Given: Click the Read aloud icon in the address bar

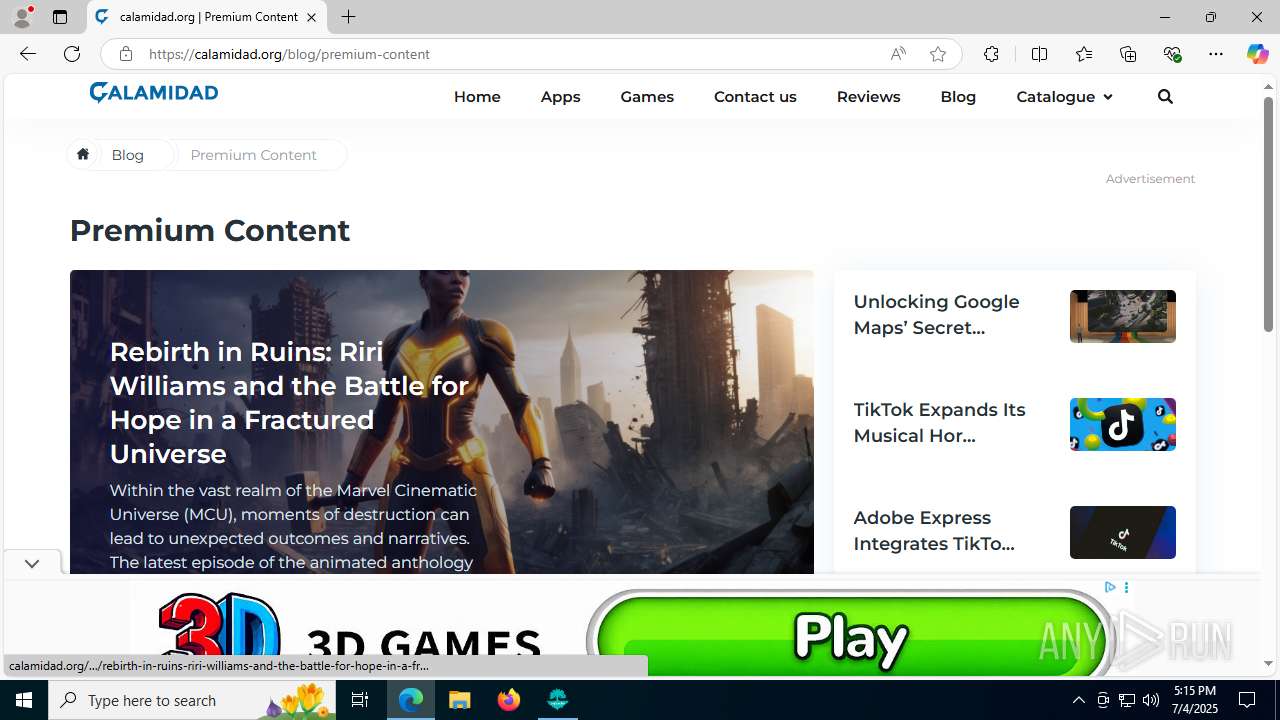Looking at the screenshot, I should click(898, 54).
